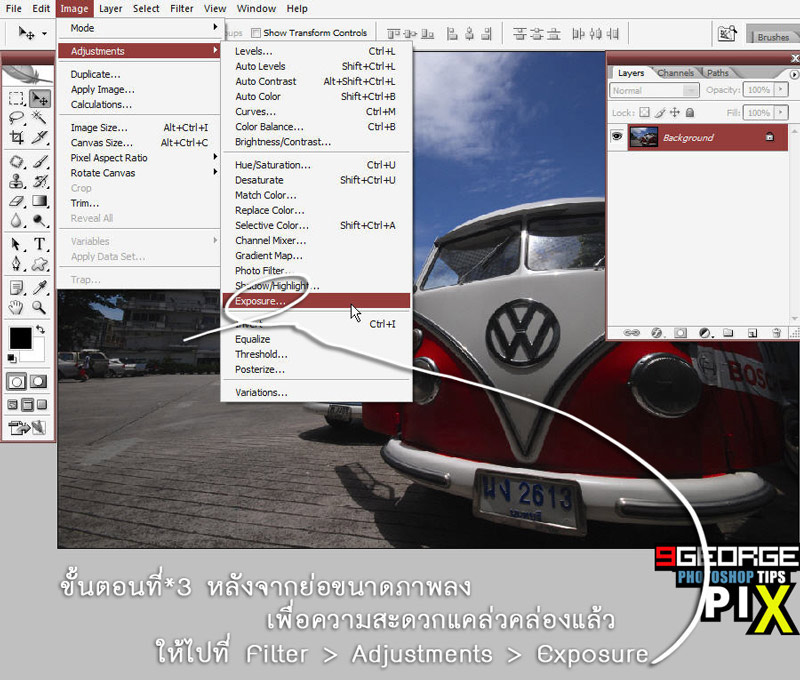Select the Lasso tool
The image size is (800, 680).
point(16,118)
